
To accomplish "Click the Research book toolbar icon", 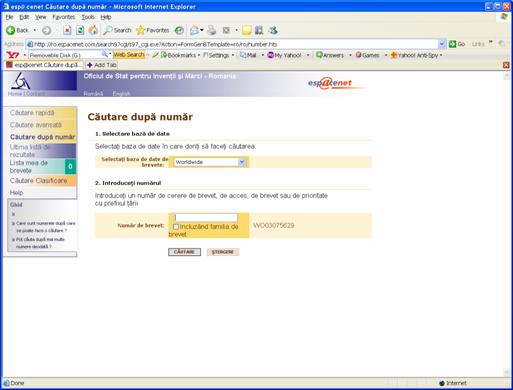I will [259, 30].
